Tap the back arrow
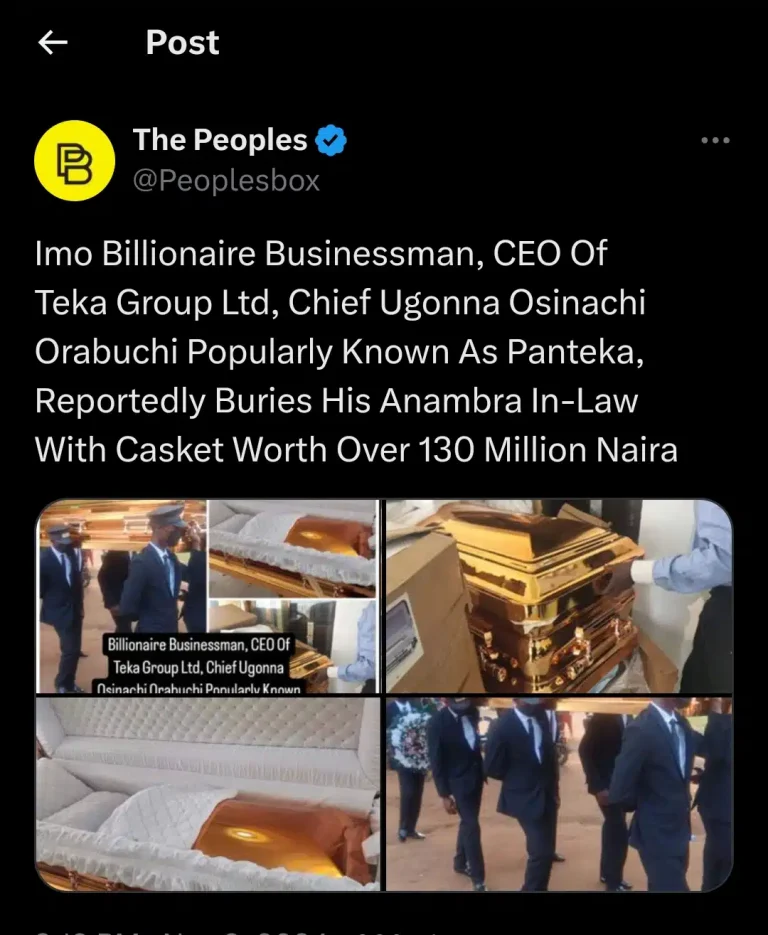Viewport: 768px width, 935px height. point(52,42)
